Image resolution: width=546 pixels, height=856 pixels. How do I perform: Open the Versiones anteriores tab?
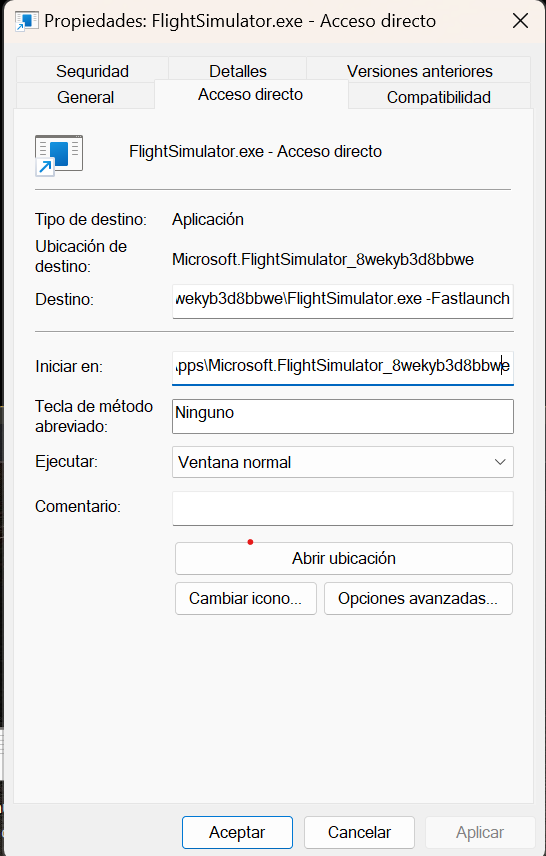(x=419, y=71)
